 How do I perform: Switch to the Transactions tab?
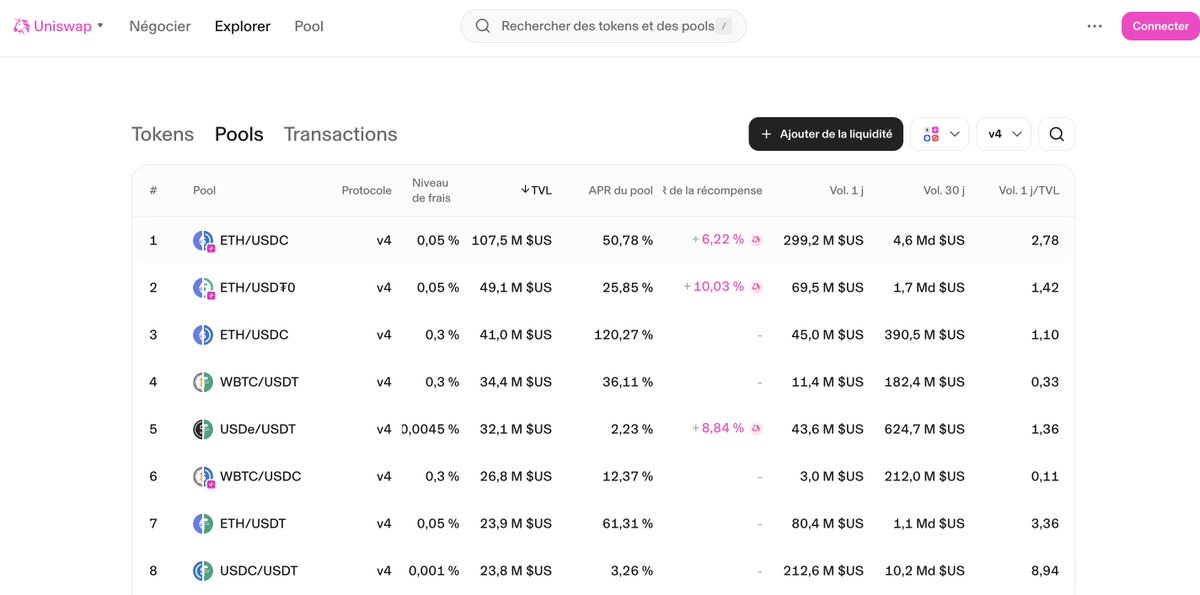coord(340,134)
